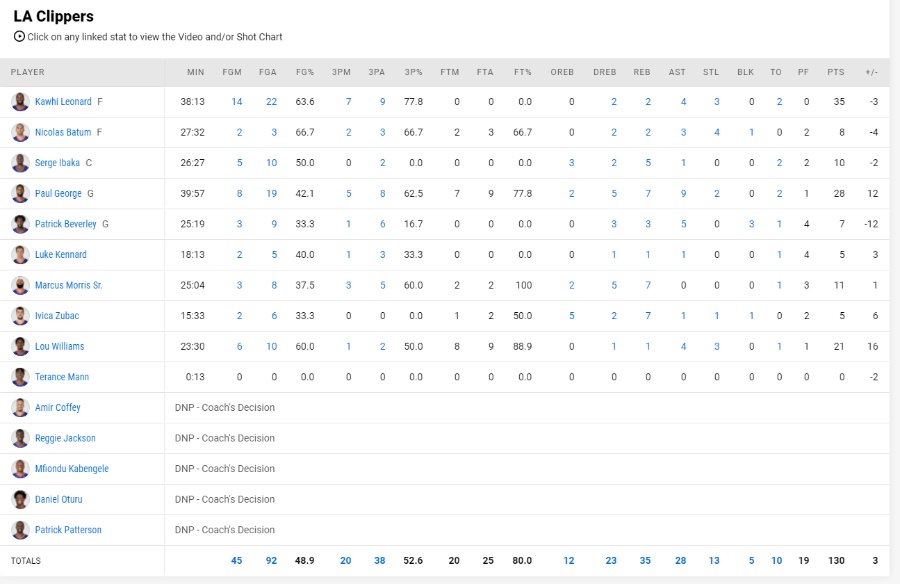Open Lou Williams' 6 made field goals
Viewport: 900px width, 584px height.
click(239, 346)
